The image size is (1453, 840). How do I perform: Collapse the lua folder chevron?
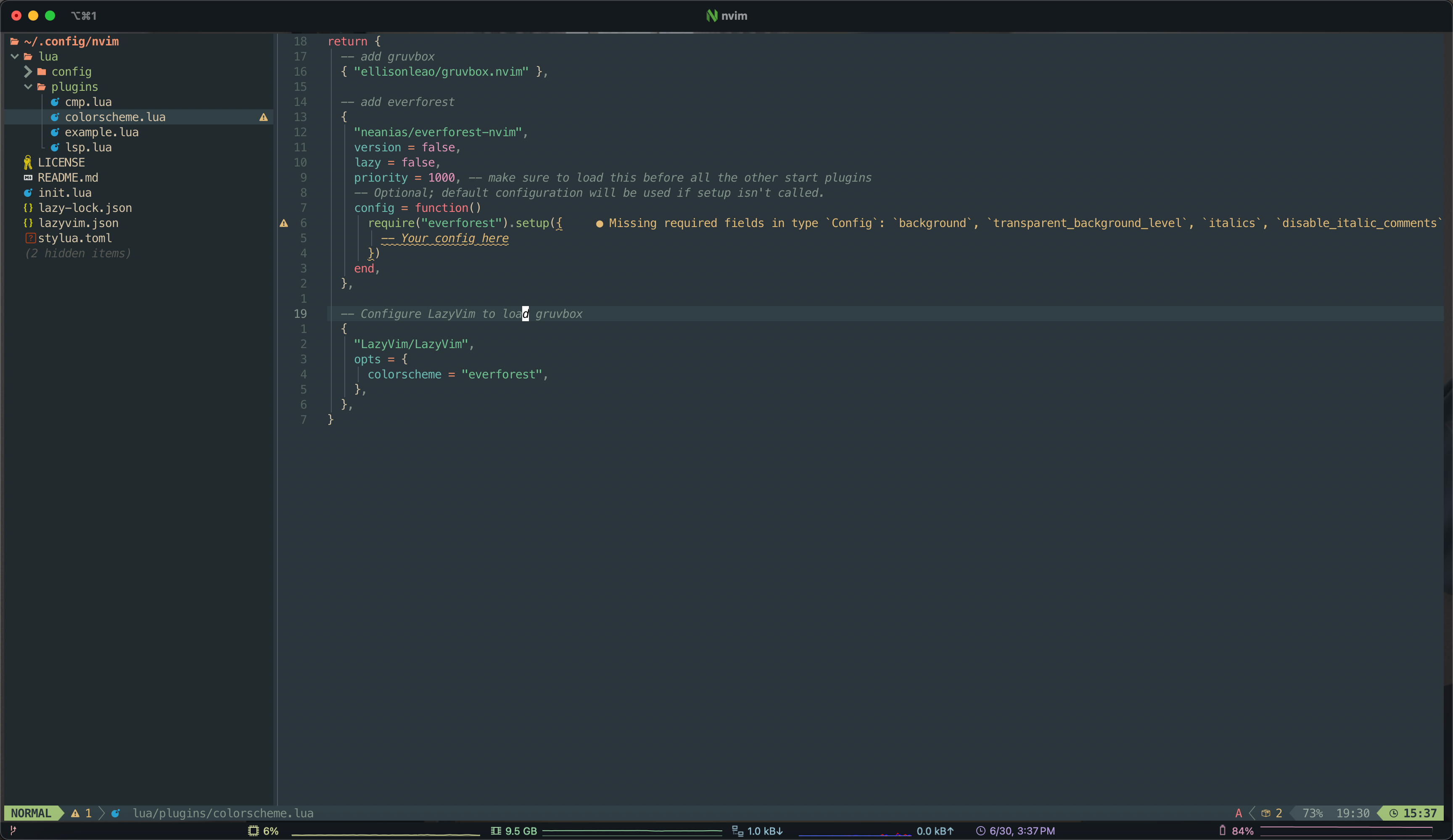(x=14, y=56)
